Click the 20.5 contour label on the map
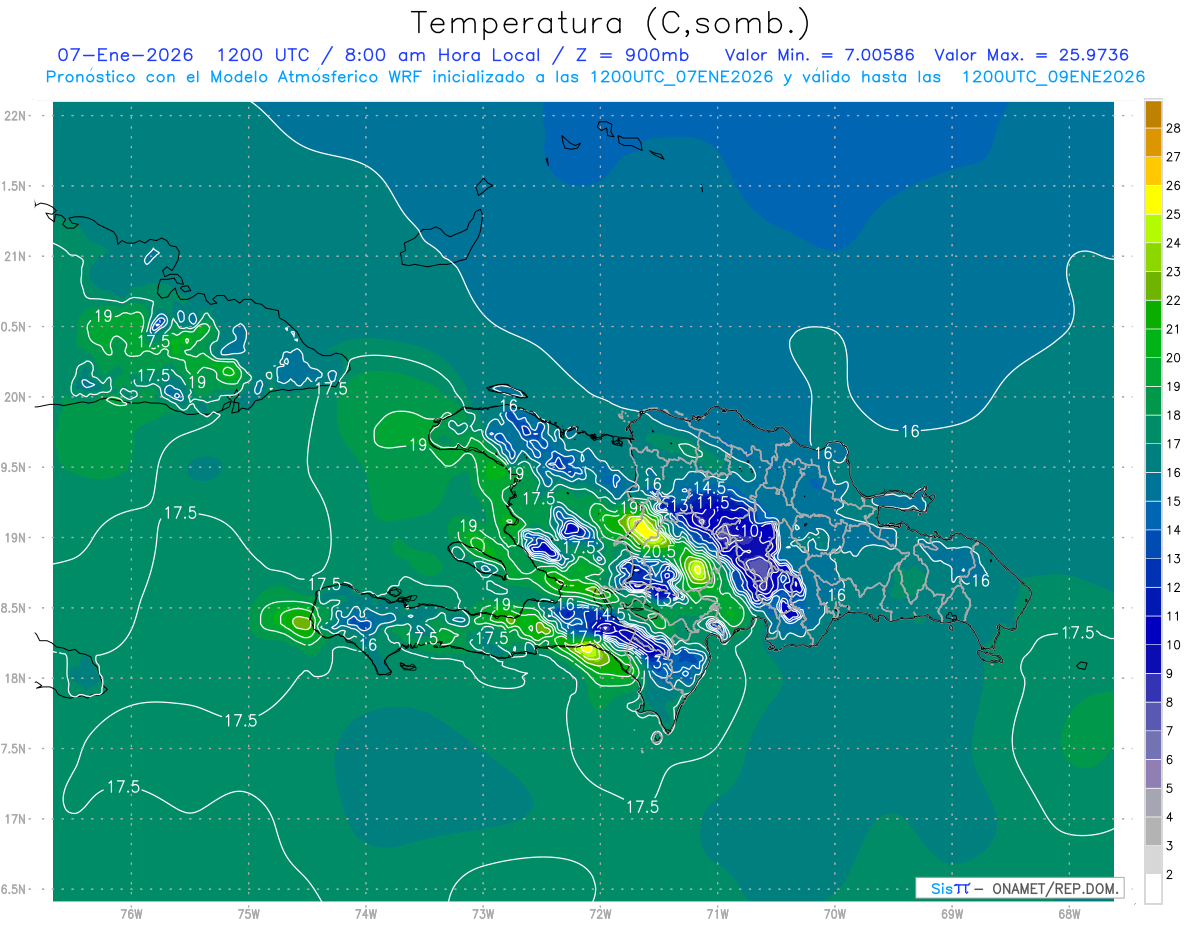Screen dimensions: 1200x927 pos(658,551)
